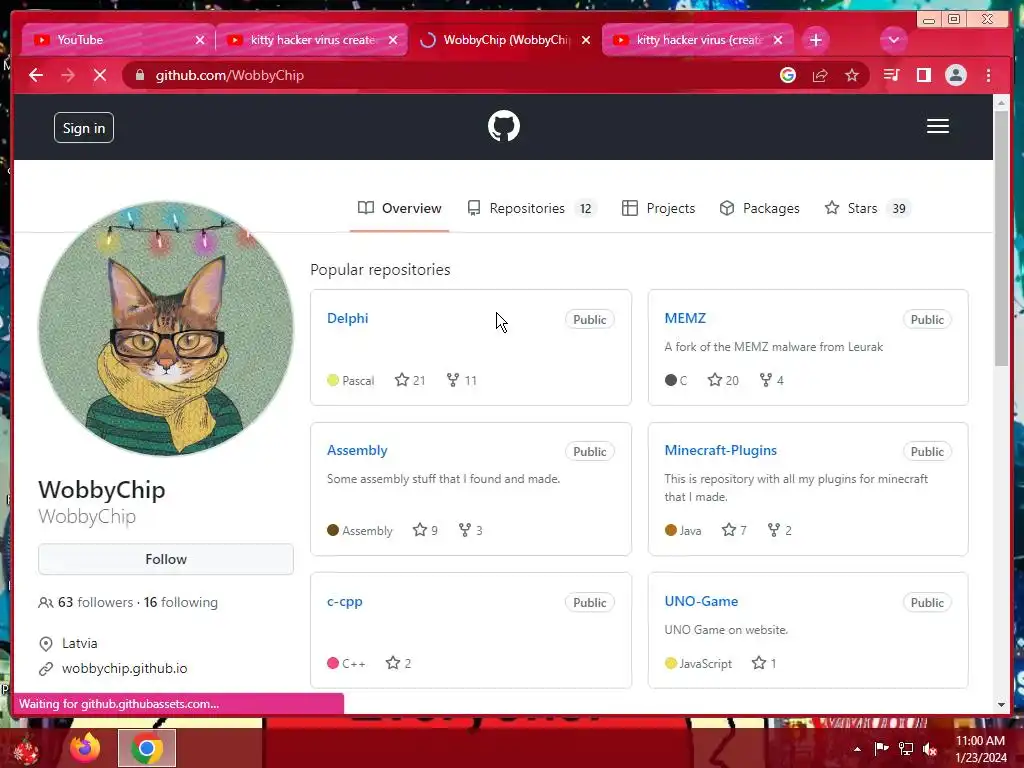Open Firefox from the taskbar
This screenshot has height=768, width=1024.
click(x=85, y=748)
